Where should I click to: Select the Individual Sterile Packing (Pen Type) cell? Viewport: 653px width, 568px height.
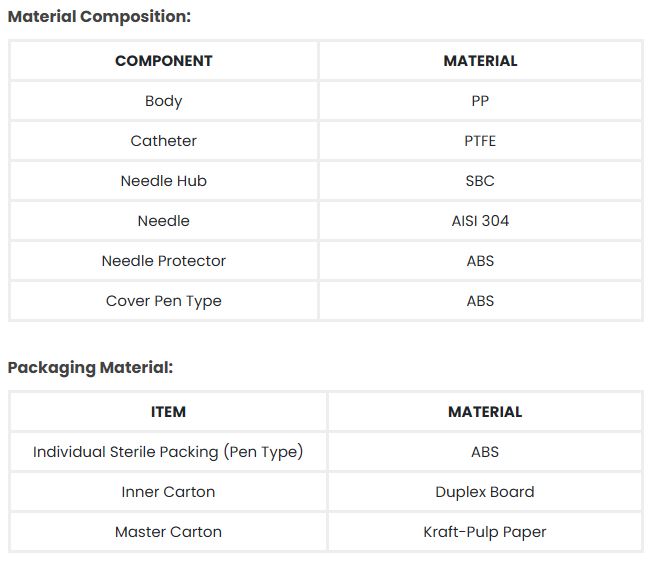(168, 452)
